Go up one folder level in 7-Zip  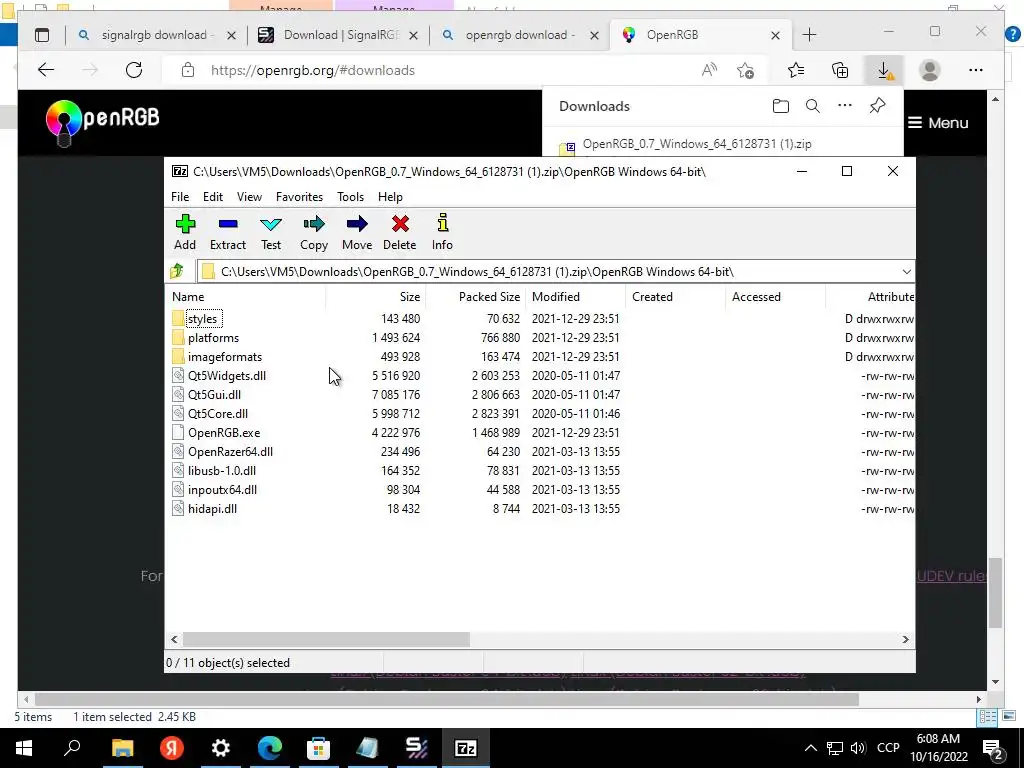click(x=177, y=271)
